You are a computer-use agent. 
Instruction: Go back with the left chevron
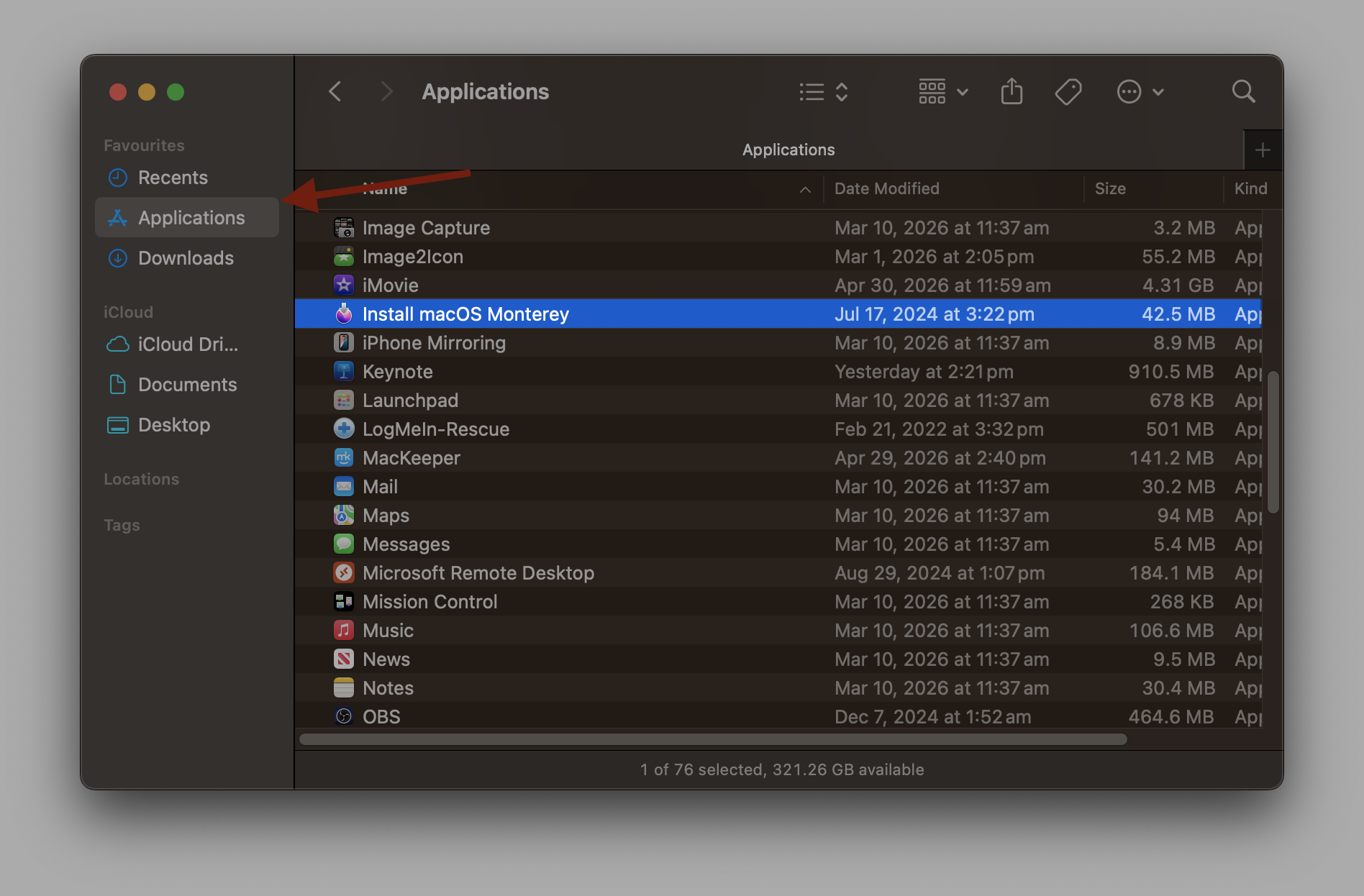pos(335,91)
